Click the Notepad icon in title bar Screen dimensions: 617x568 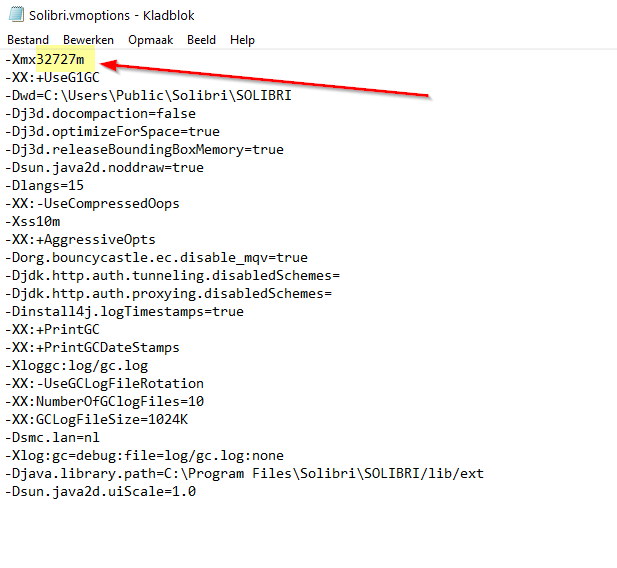[x=17, y=15]
